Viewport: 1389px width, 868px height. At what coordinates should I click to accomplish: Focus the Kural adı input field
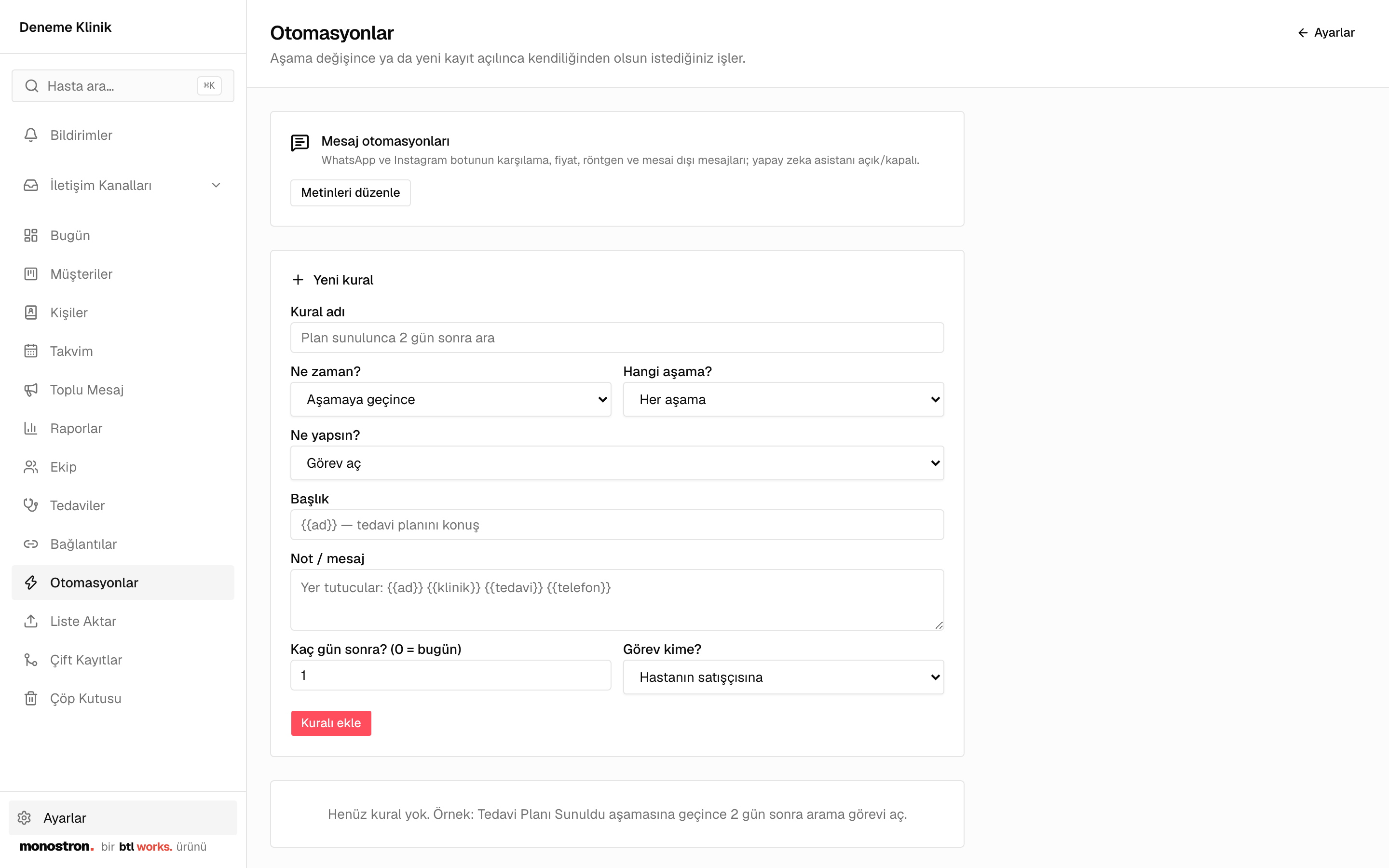point(617,338)
